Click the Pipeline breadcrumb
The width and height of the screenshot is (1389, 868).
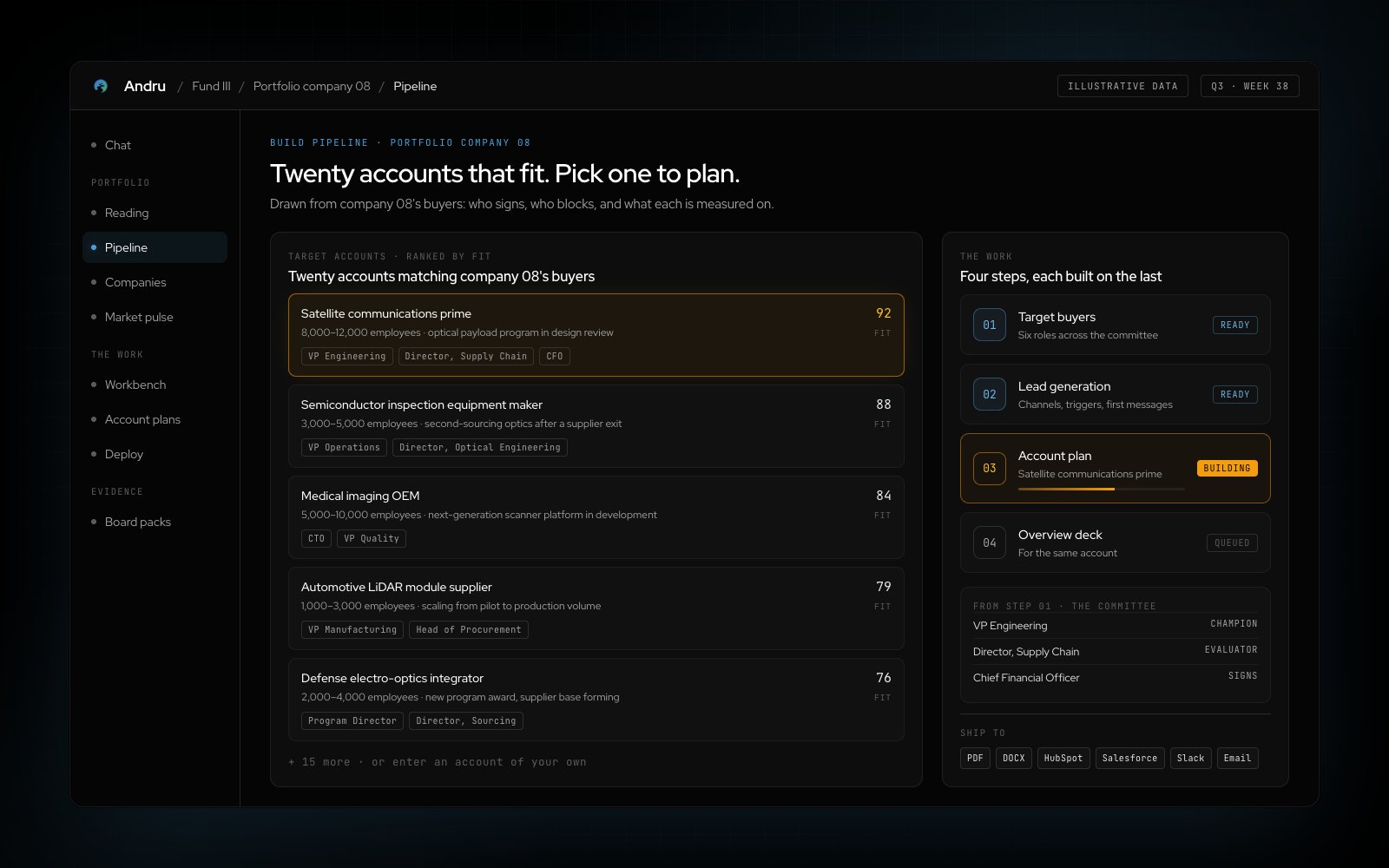pos(415,86)
